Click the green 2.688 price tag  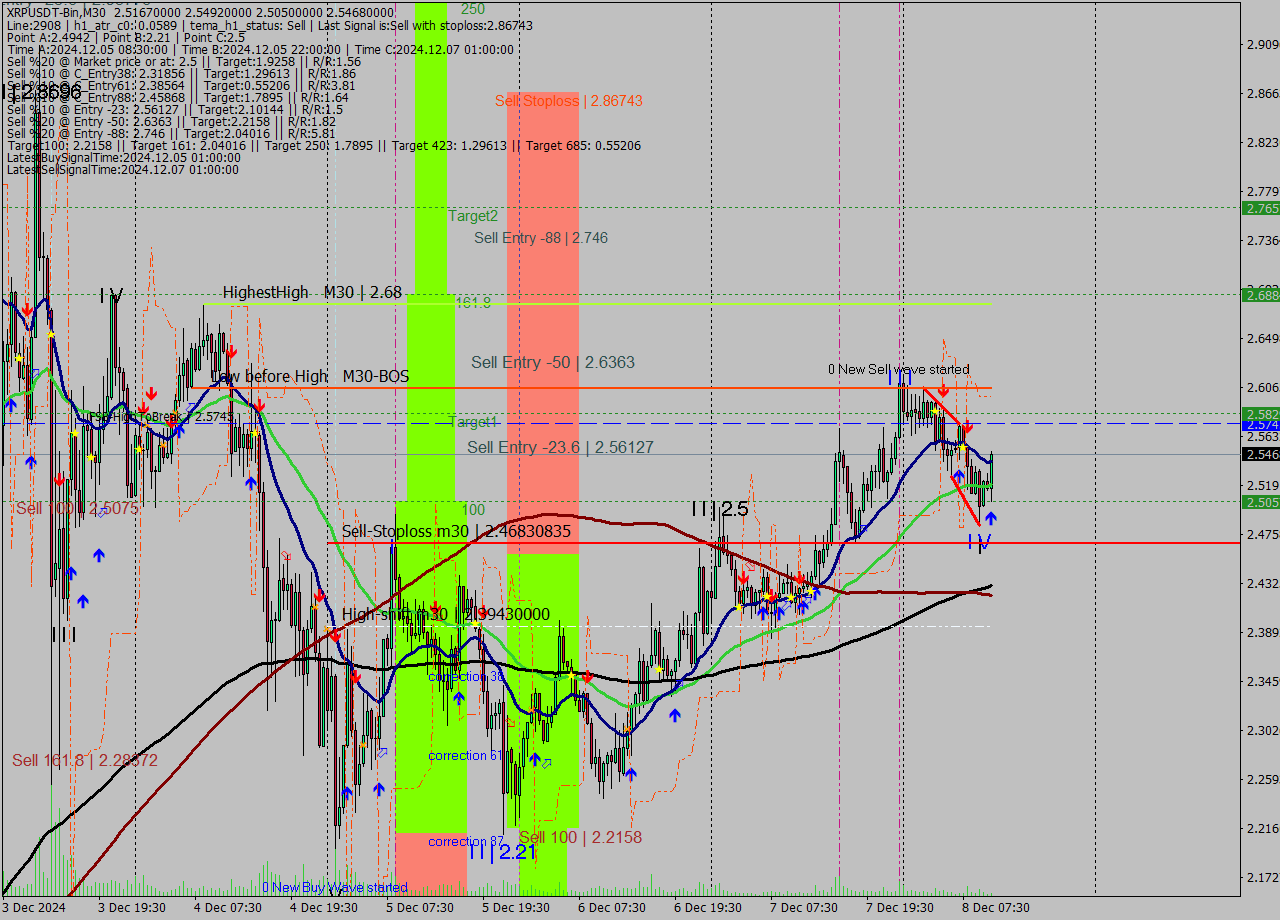1261,294
